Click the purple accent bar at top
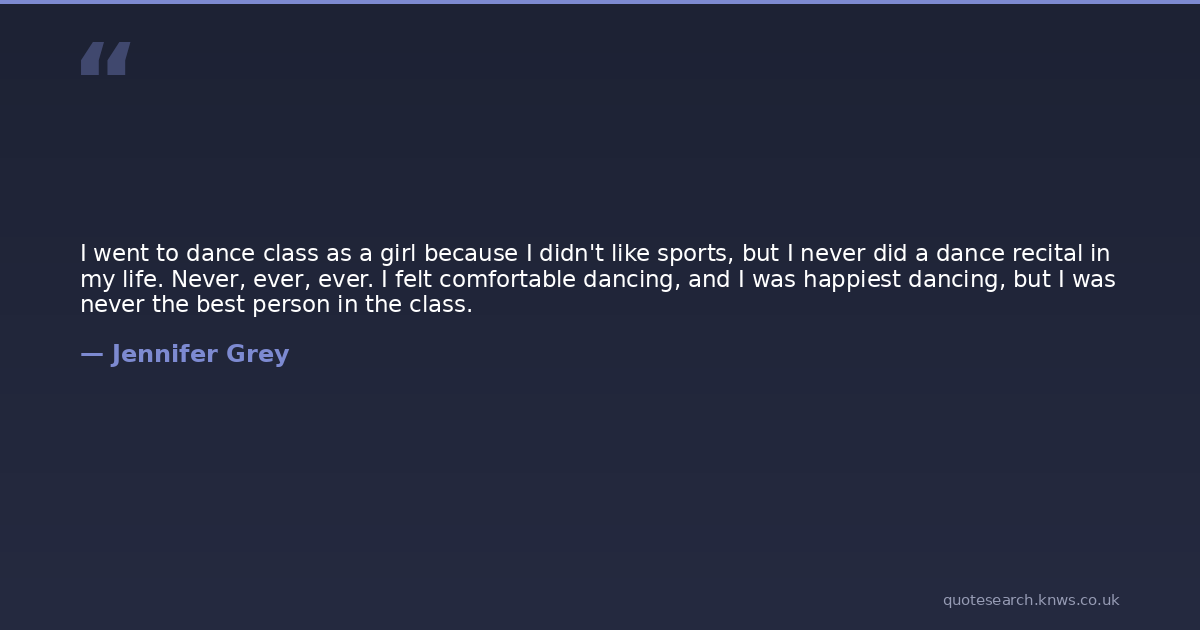Viewport: 1200px width, 630px height. [600, 2]
